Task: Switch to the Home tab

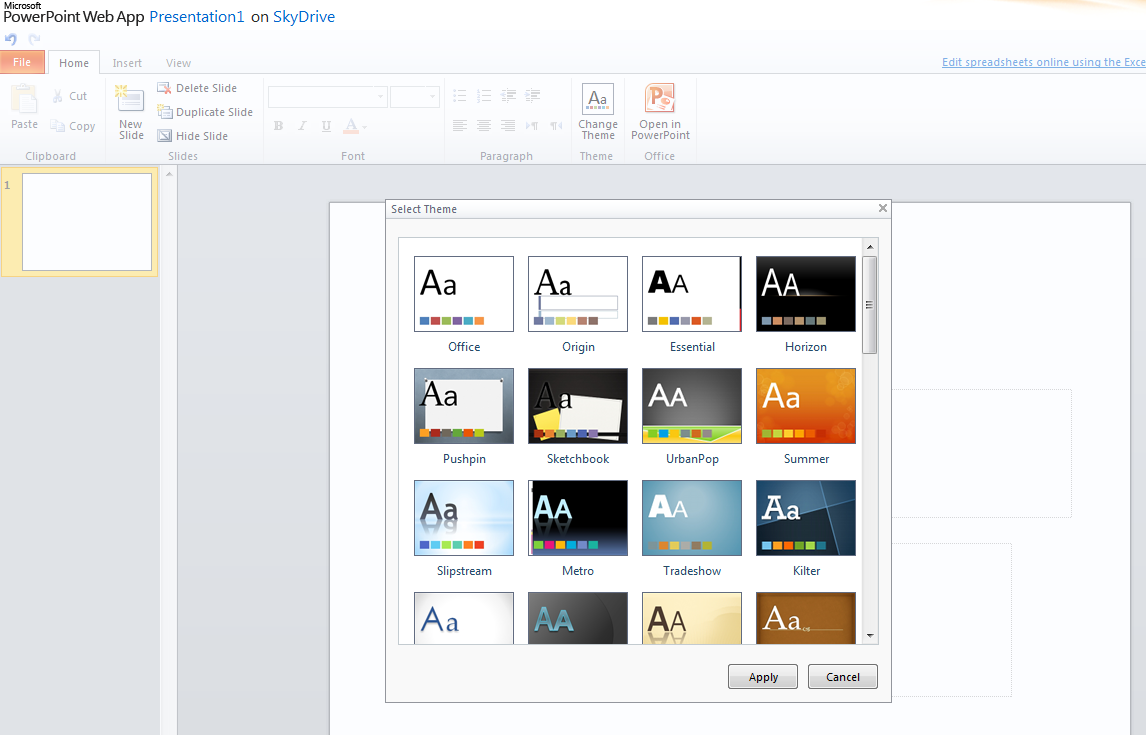Action: pyautogui.click(x=74, y=63)
